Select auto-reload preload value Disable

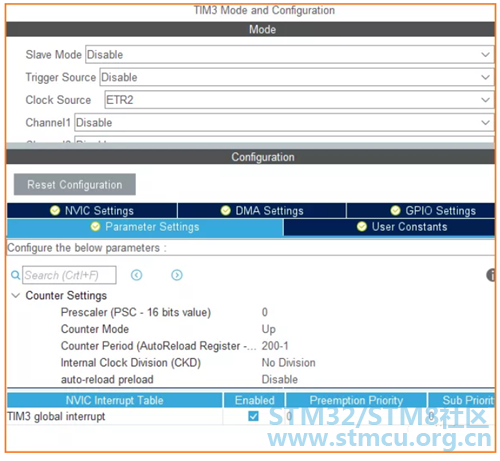point(280,379)
